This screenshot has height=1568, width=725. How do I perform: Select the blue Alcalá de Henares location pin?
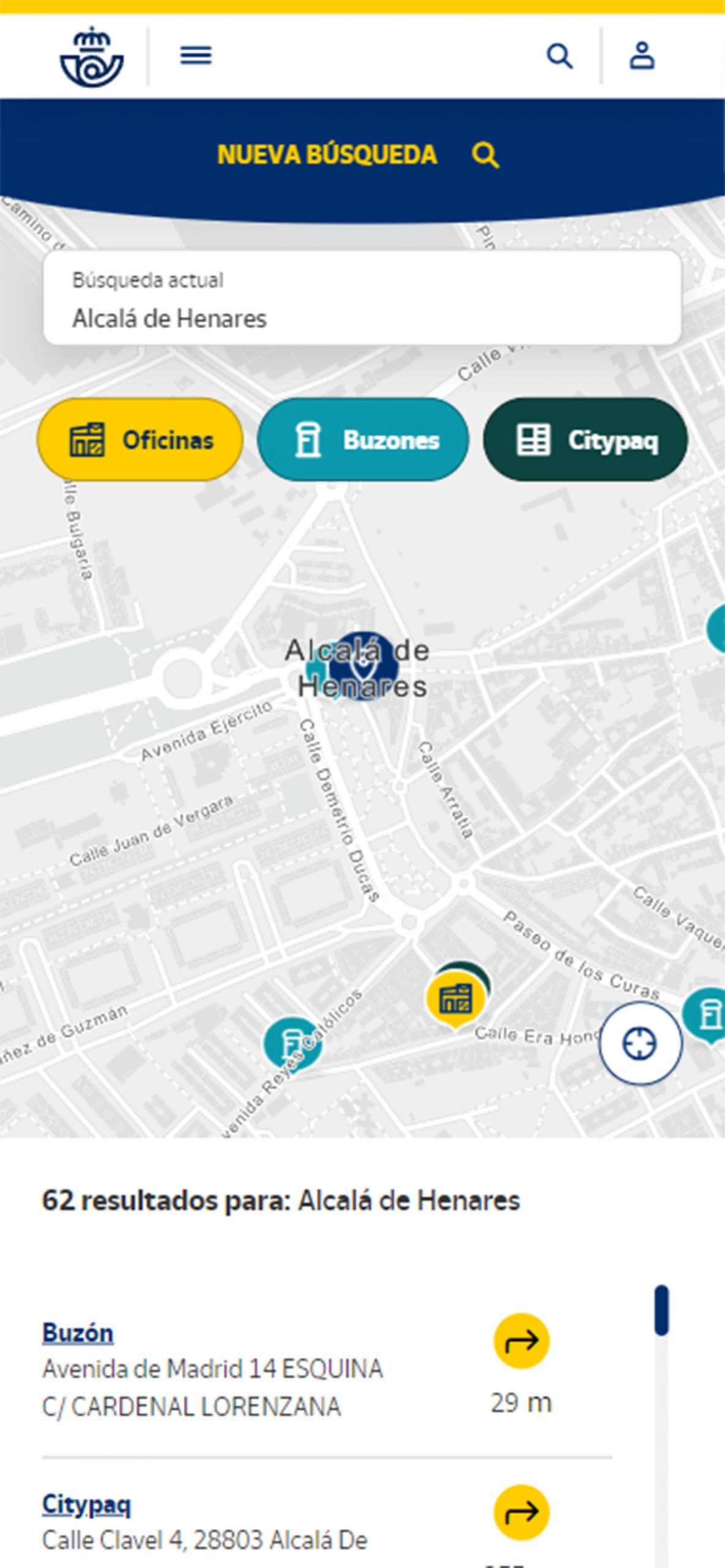363,666
